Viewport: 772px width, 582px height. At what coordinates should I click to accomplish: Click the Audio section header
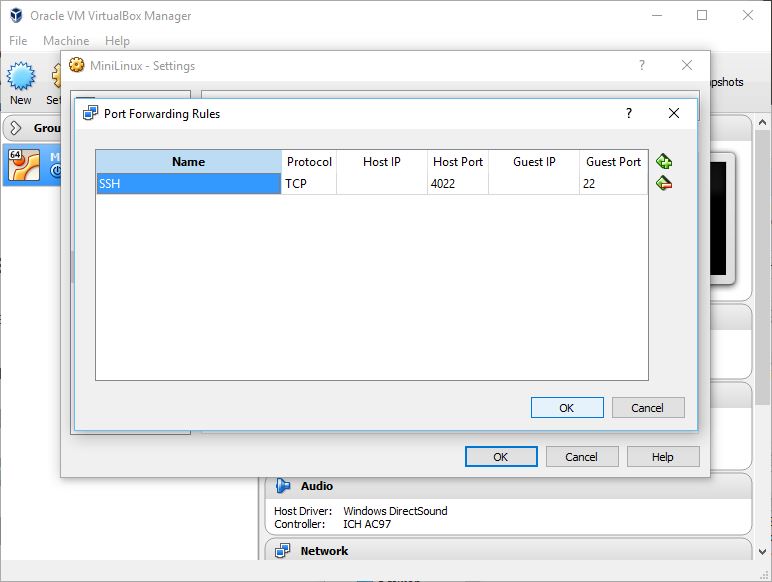point(508,486)
